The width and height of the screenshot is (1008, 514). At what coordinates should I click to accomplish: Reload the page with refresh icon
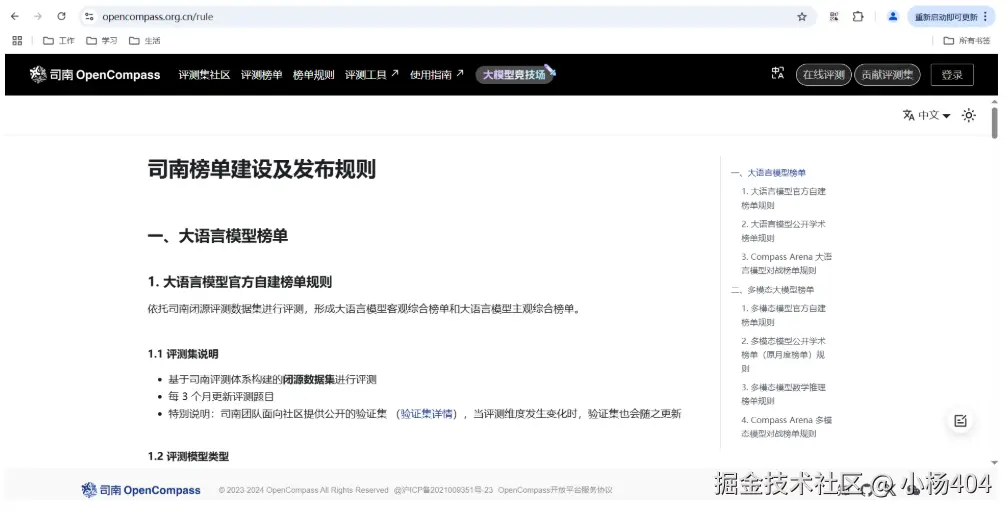point(61,17)
